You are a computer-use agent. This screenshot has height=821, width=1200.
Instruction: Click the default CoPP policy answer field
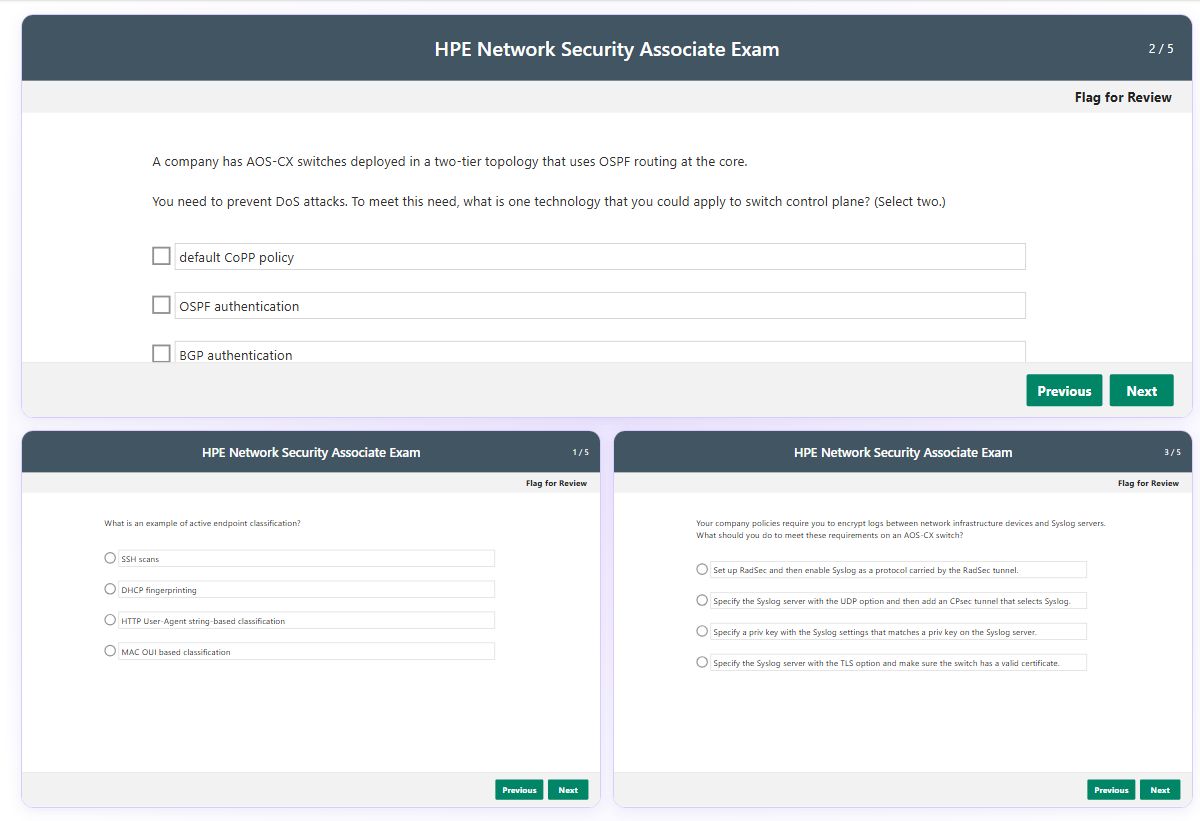pos(600,257)
